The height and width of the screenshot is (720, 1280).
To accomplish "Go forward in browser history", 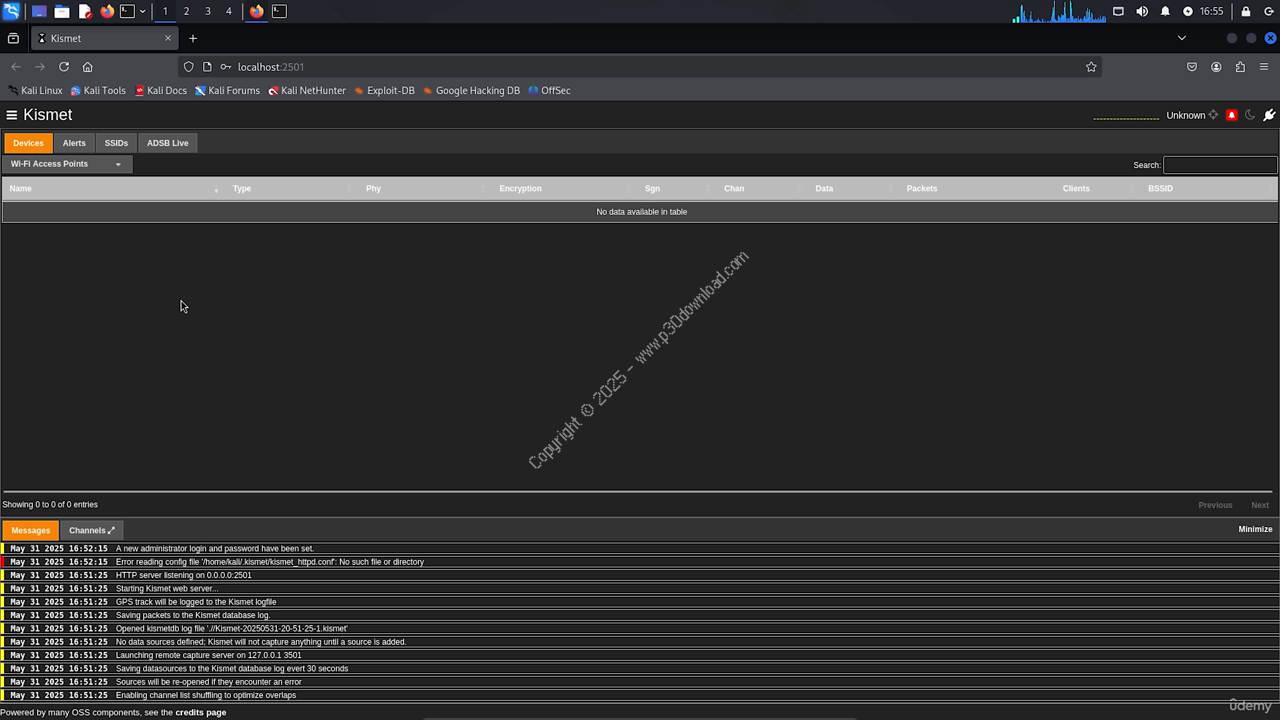I will 40,67.
